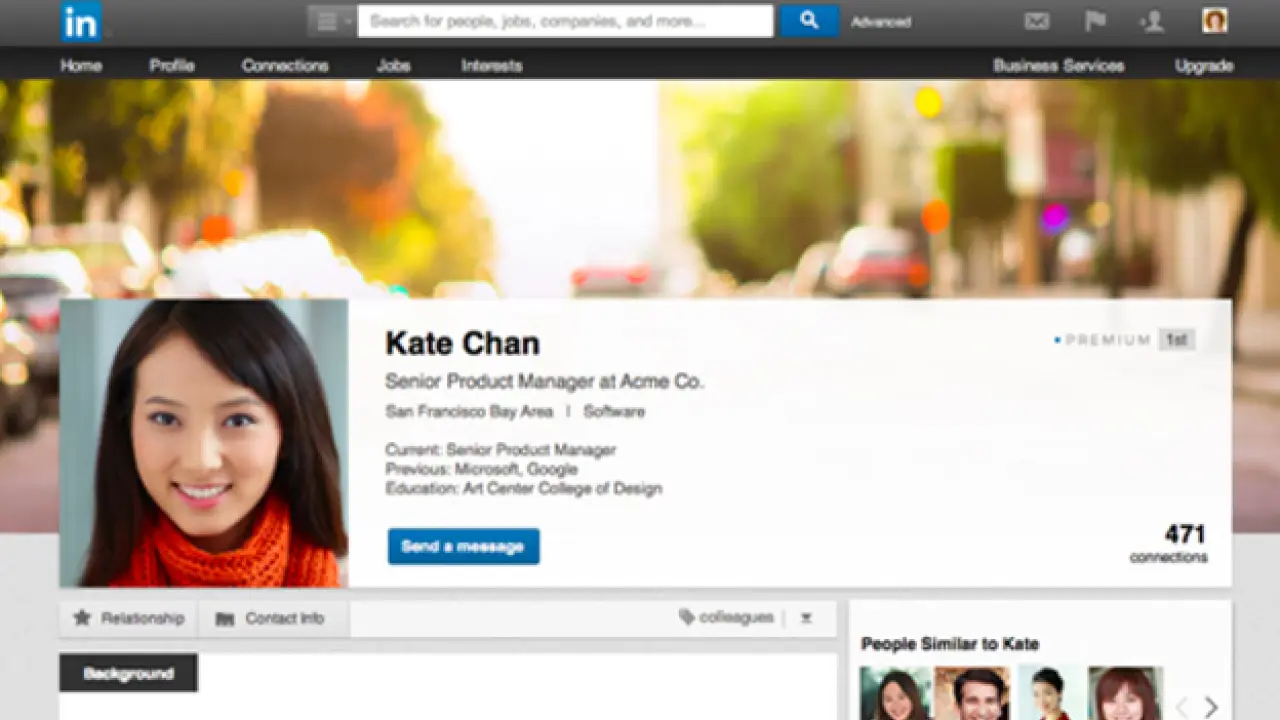
Task: Click inside the search input field
Action: (565, 21)
